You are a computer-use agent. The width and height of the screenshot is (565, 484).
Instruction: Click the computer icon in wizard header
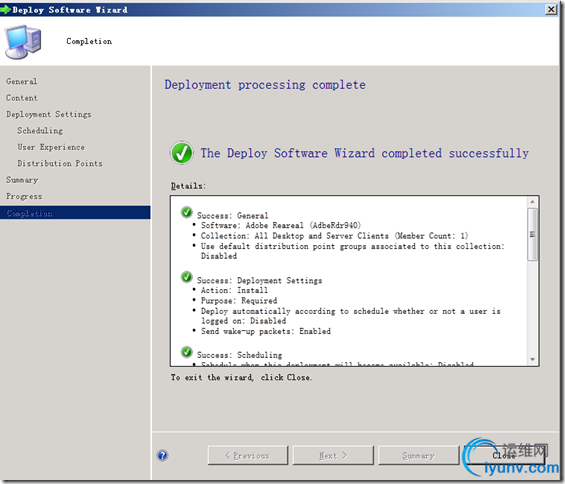click(23, 42)
